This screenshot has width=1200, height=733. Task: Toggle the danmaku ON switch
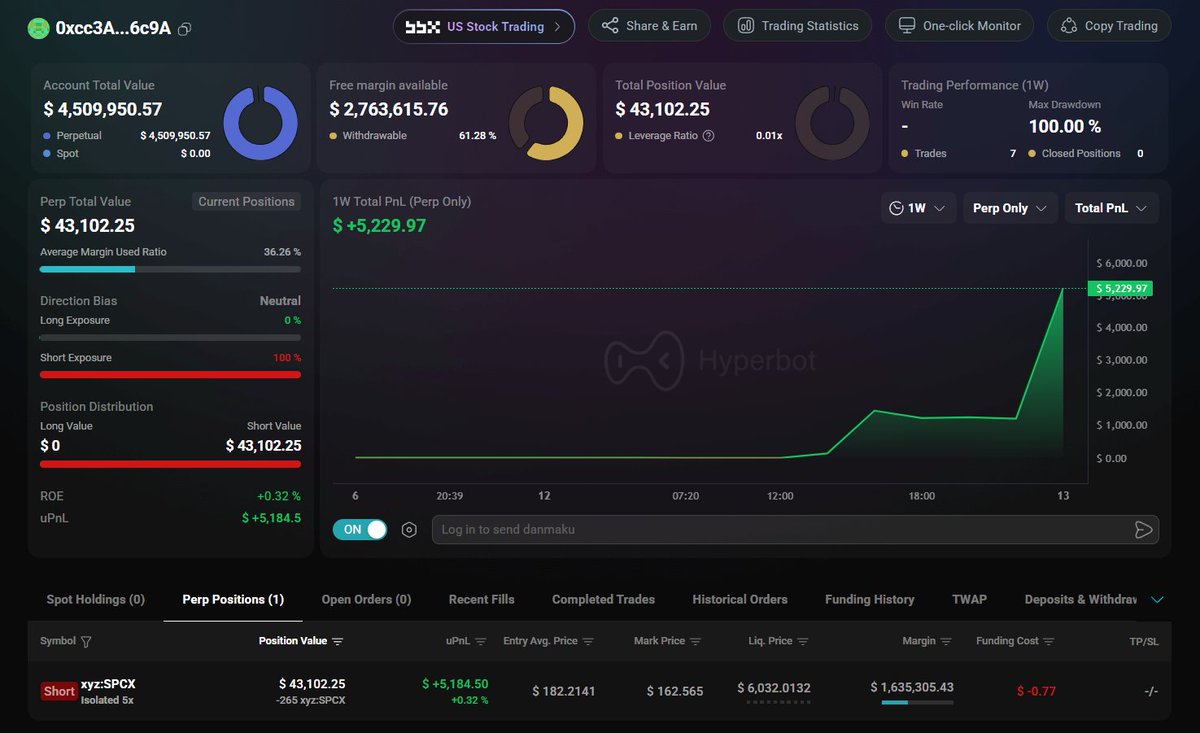pyautogui.click(x=360, y=530)
